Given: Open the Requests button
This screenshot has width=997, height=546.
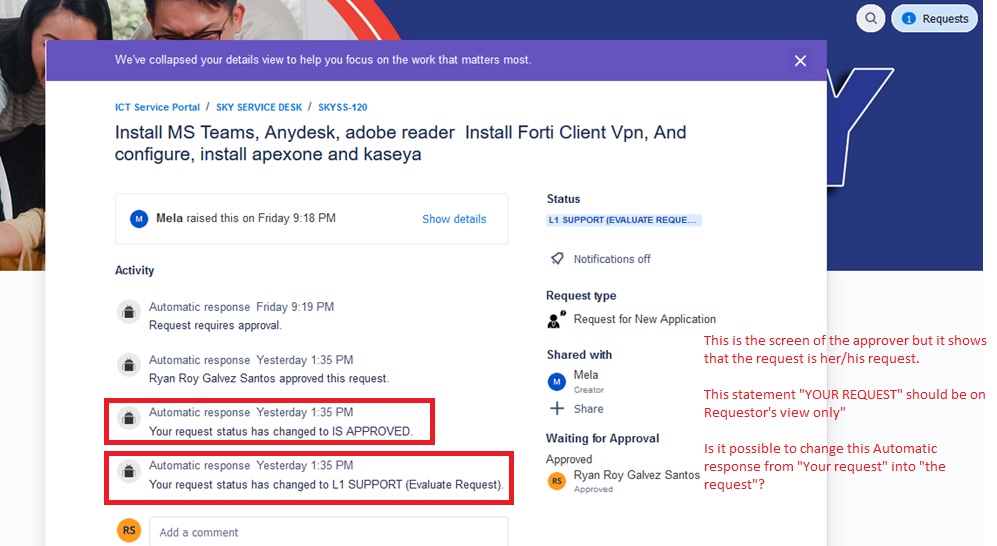Looking at the screenshot, I should pos(934,18).
